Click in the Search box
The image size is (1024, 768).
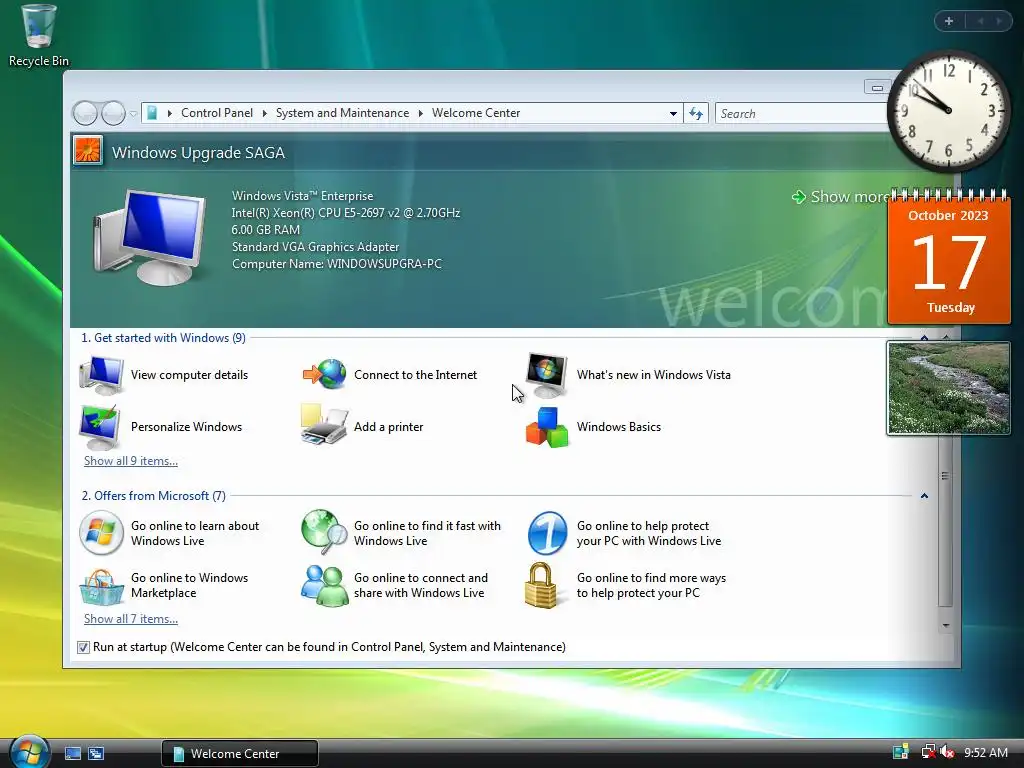click(x=802, y=114)
